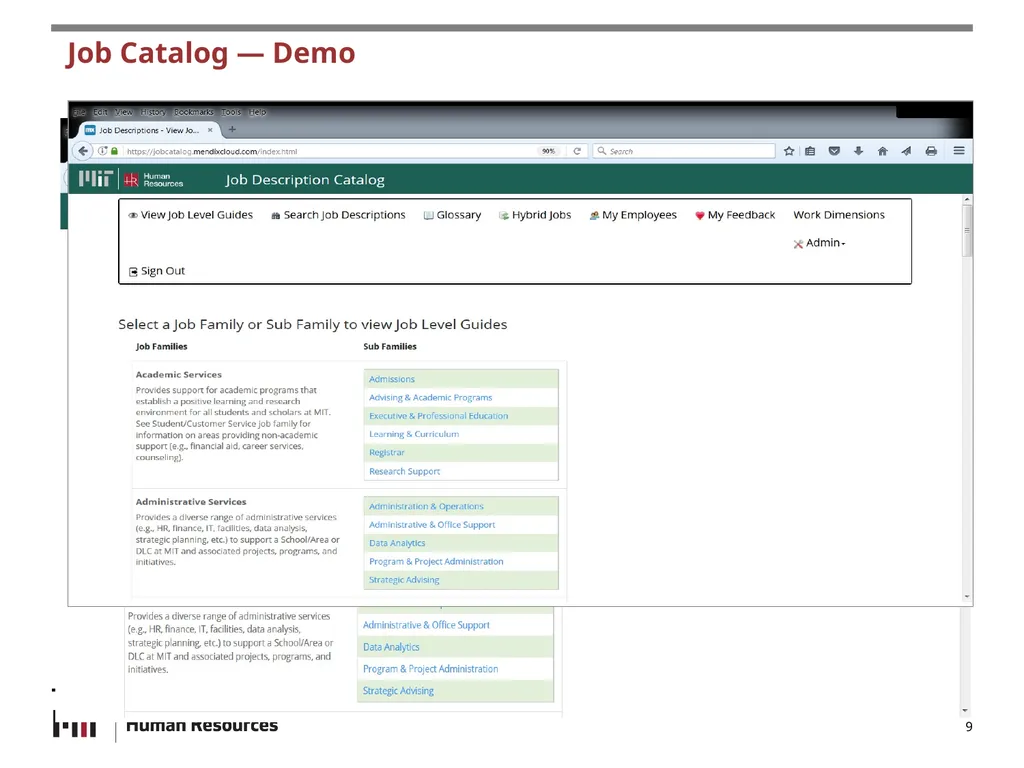The height and width of the screenshot is (768, 1024).
Task: Open View Job Level Guides
Action: tap(190, 215)
